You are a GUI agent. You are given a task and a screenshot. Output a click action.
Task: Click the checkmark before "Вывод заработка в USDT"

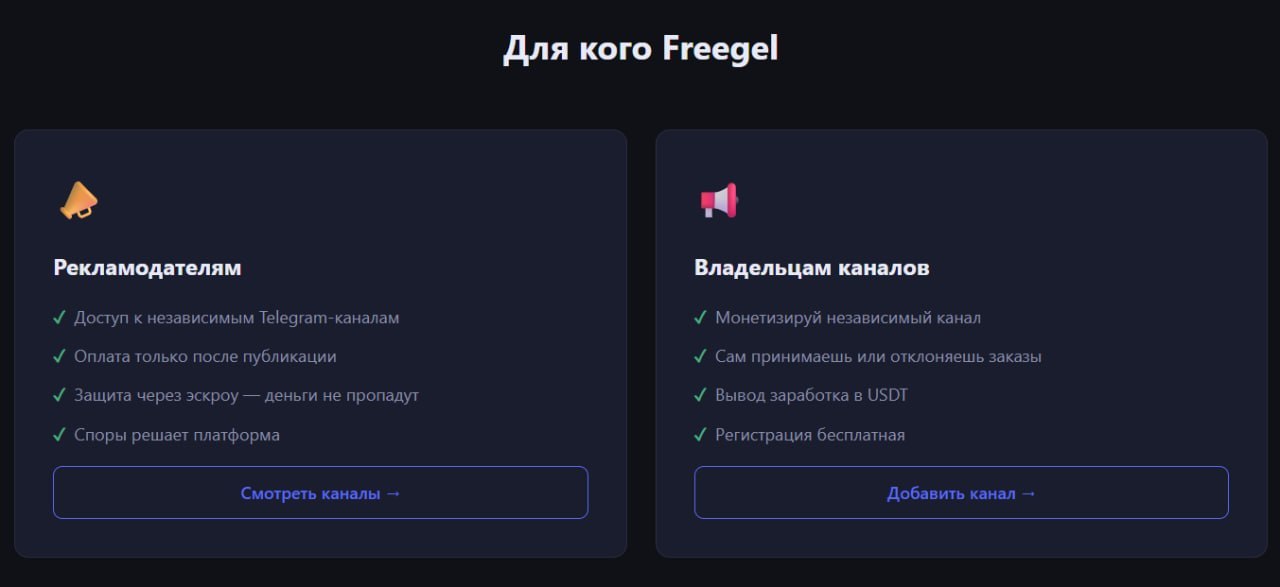click(700, 396)
